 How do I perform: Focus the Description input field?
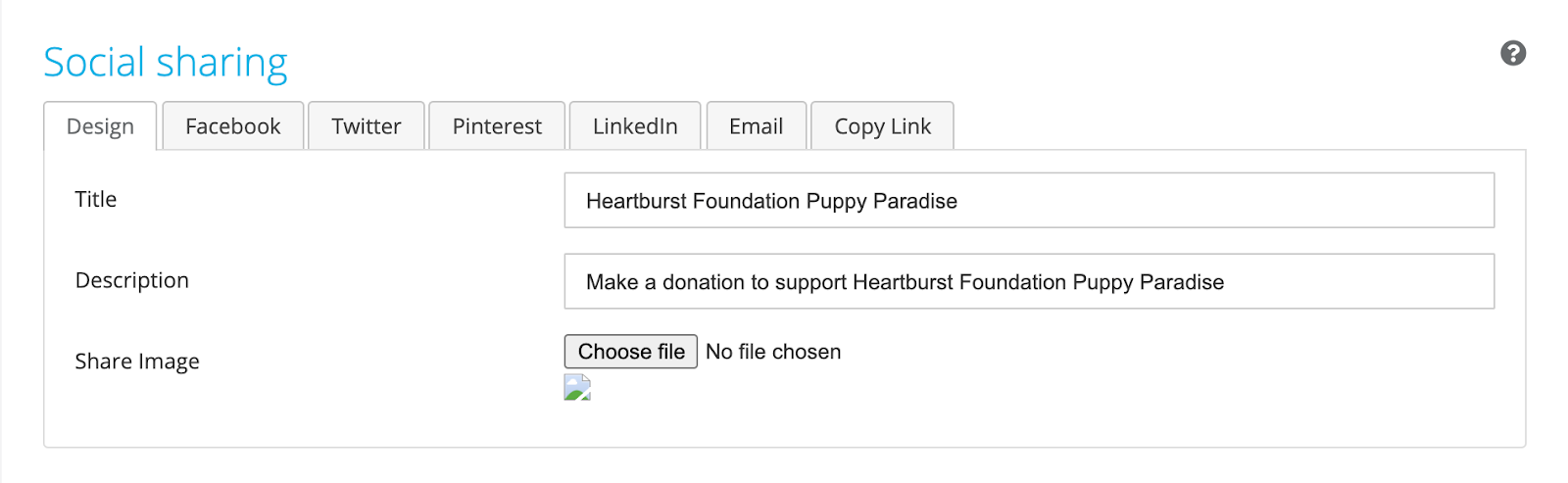1029,282
